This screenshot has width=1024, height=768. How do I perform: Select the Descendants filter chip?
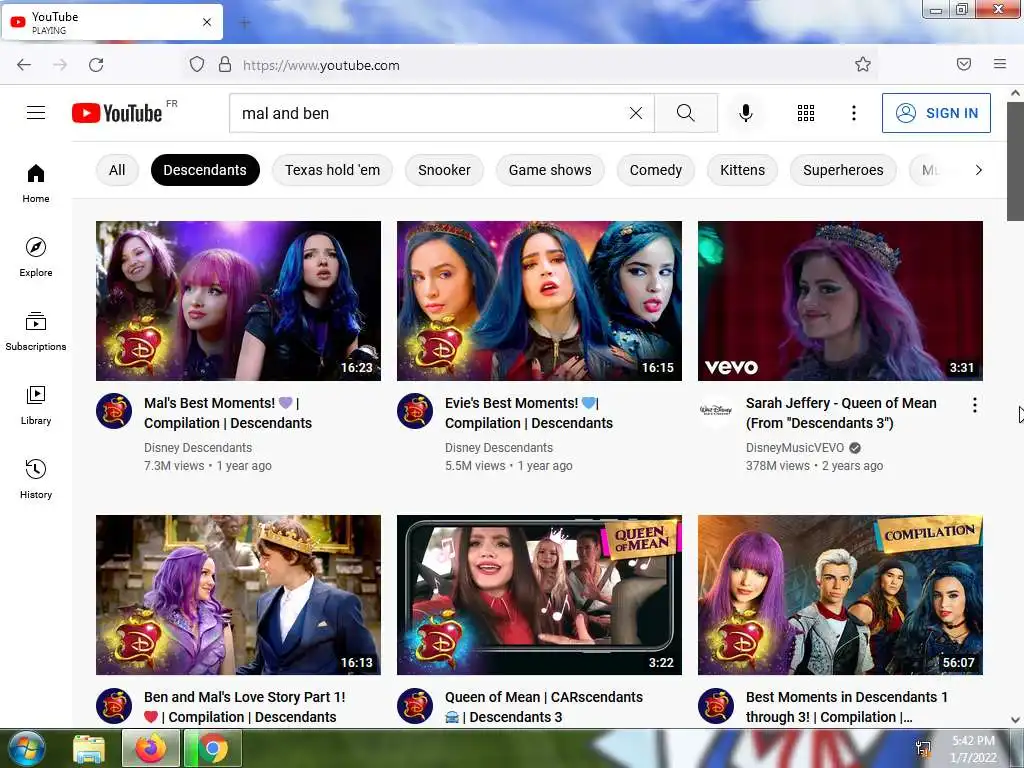[x=205, y=170]
